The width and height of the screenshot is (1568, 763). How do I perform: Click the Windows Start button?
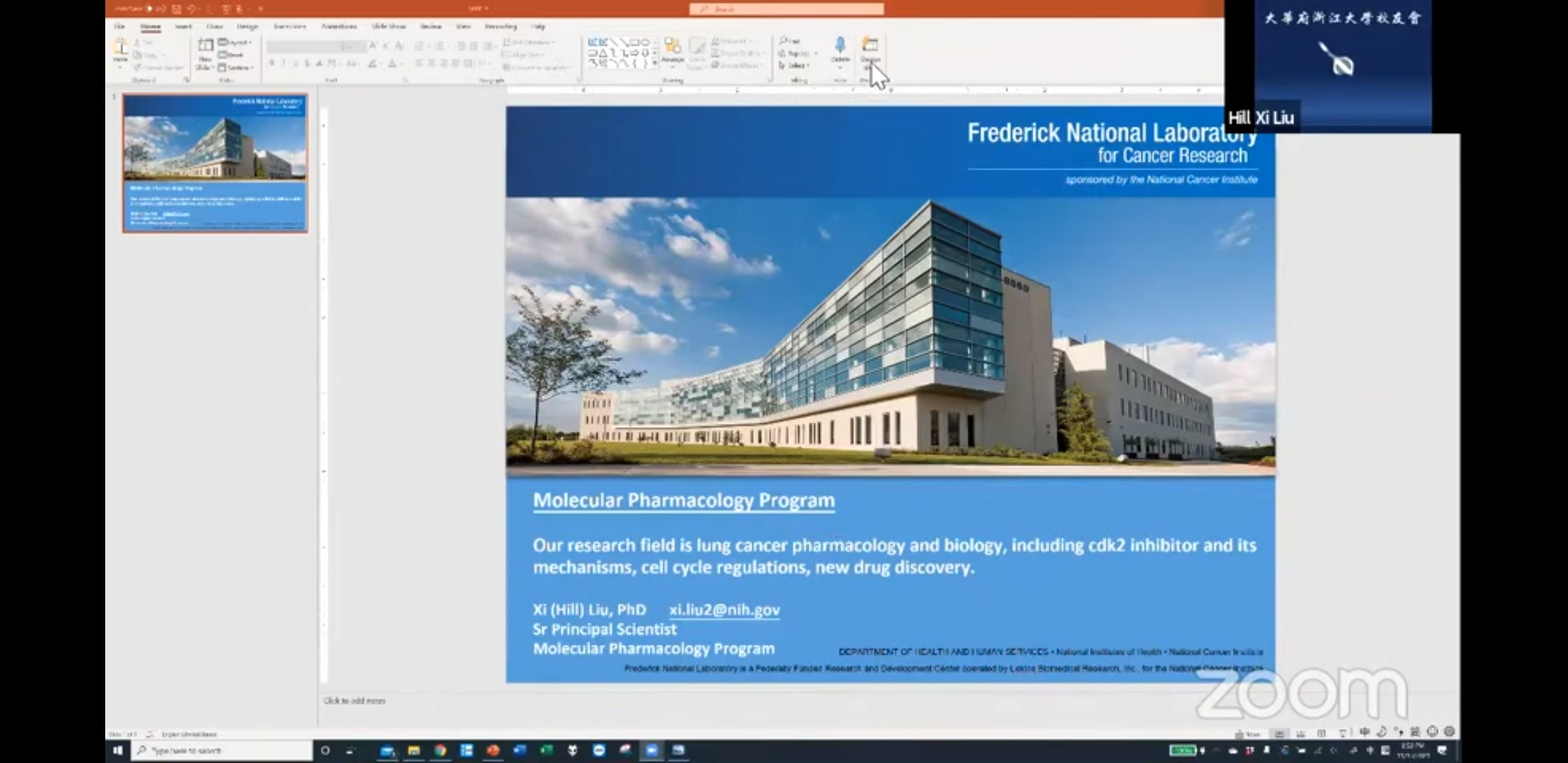(118, 750)
